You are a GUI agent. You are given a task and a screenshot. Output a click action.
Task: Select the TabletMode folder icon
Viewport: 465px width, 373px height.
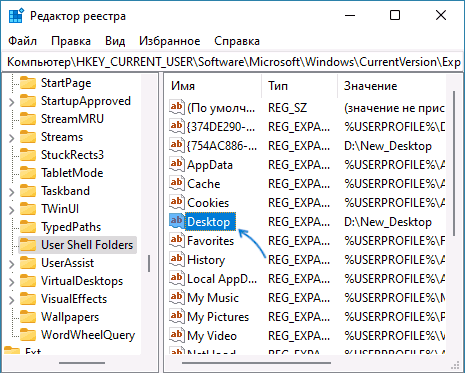pyautogui.click(x=28, y=173)
